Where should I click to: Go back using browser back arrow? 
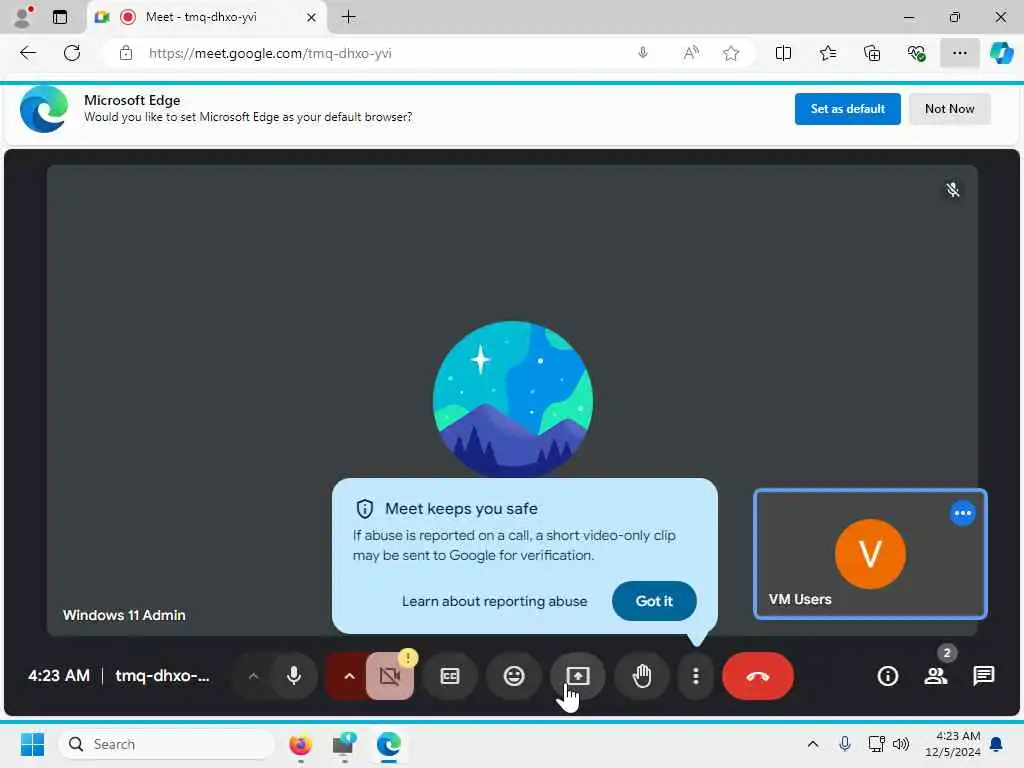(x=28, y=53)
